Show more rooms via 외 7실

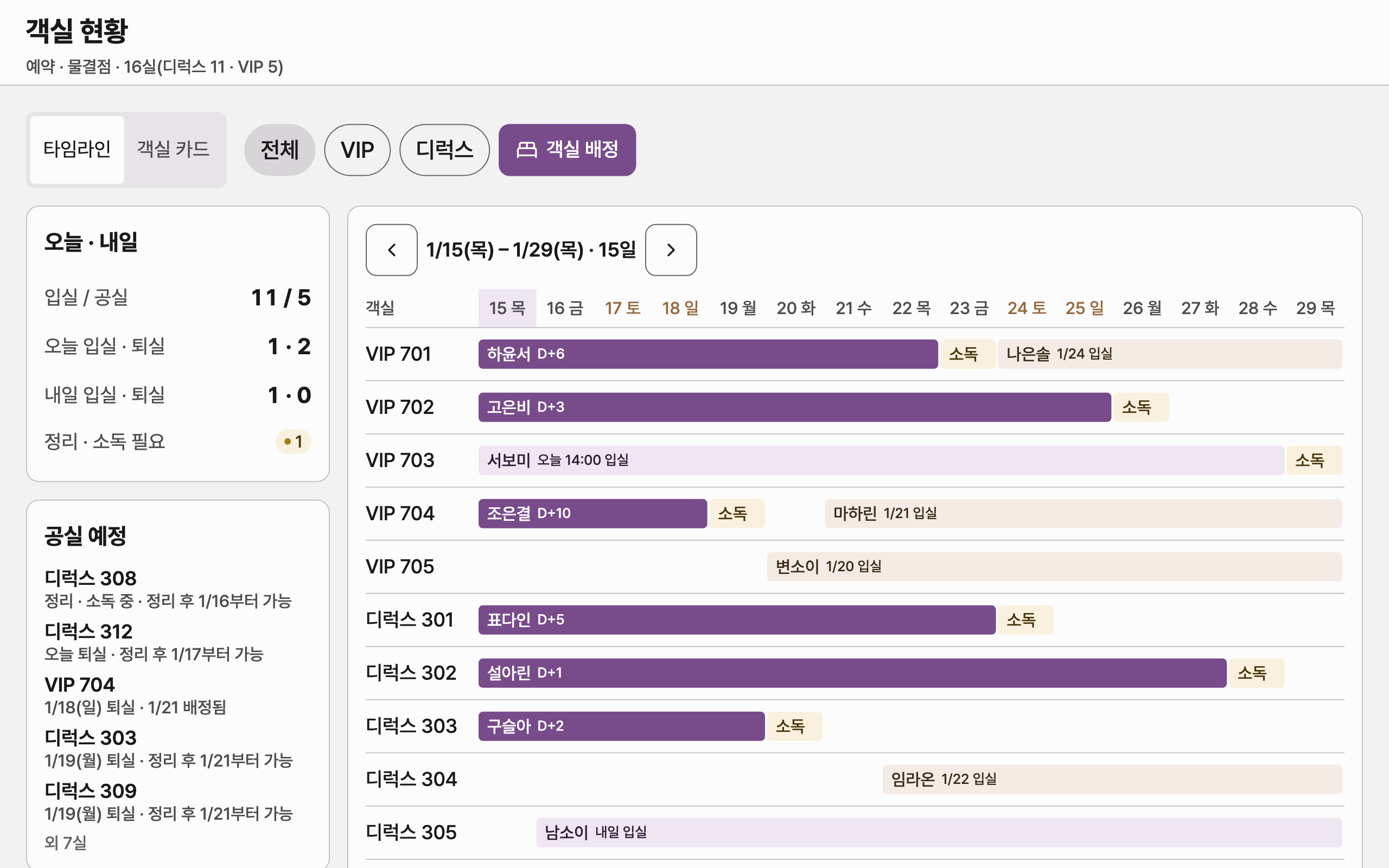coord(66,843)
